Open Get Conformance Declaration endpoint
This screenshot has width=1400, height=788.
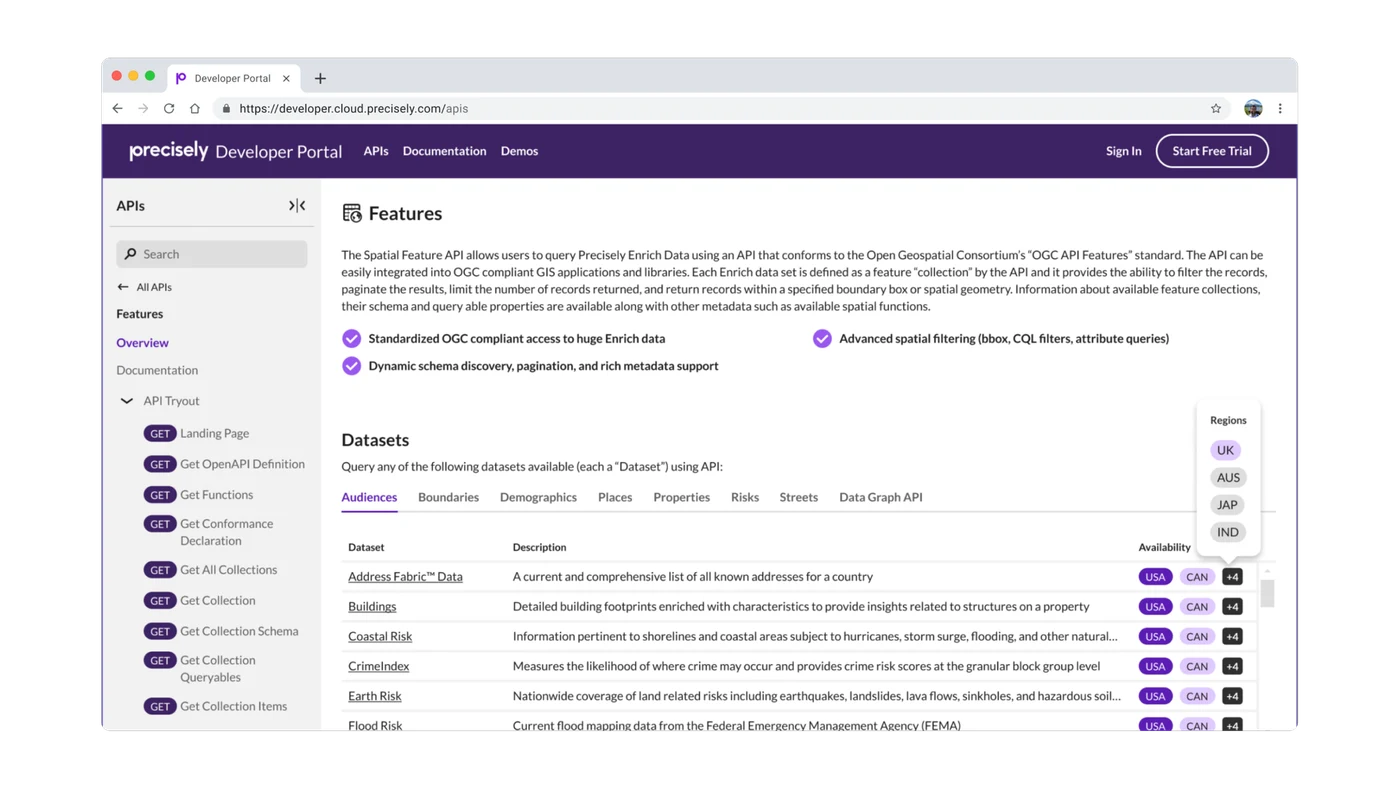point(227,532)
